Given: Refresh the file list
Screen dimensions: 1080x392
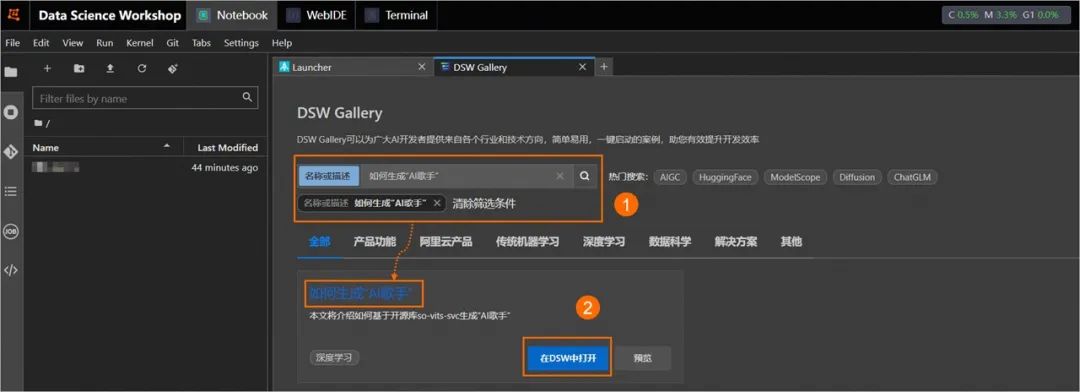Looking at the screenshot, I should point(141,68).
